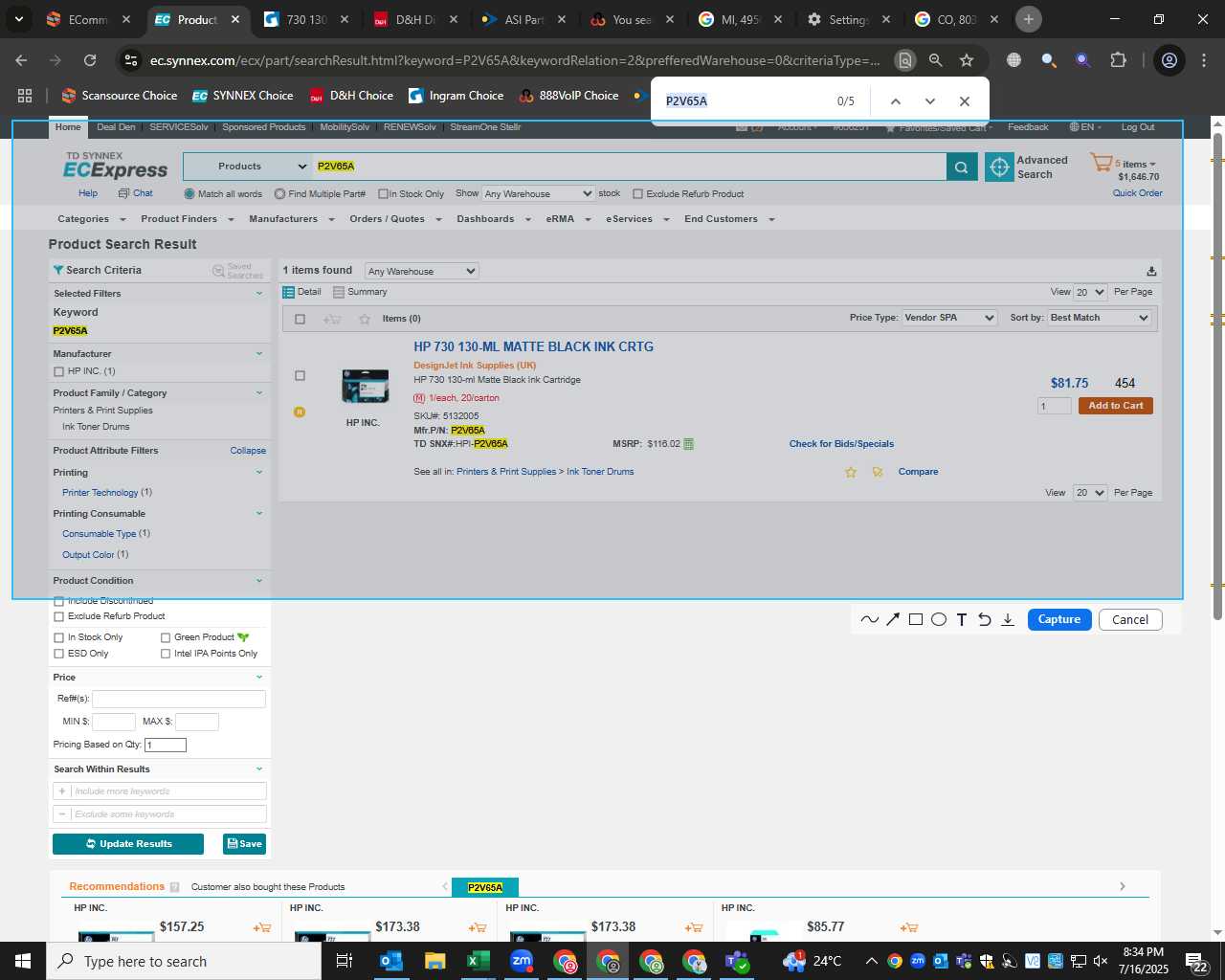Click the Windows Start button
Screen dimensions: 1225x980
click(x=23, y=961)
